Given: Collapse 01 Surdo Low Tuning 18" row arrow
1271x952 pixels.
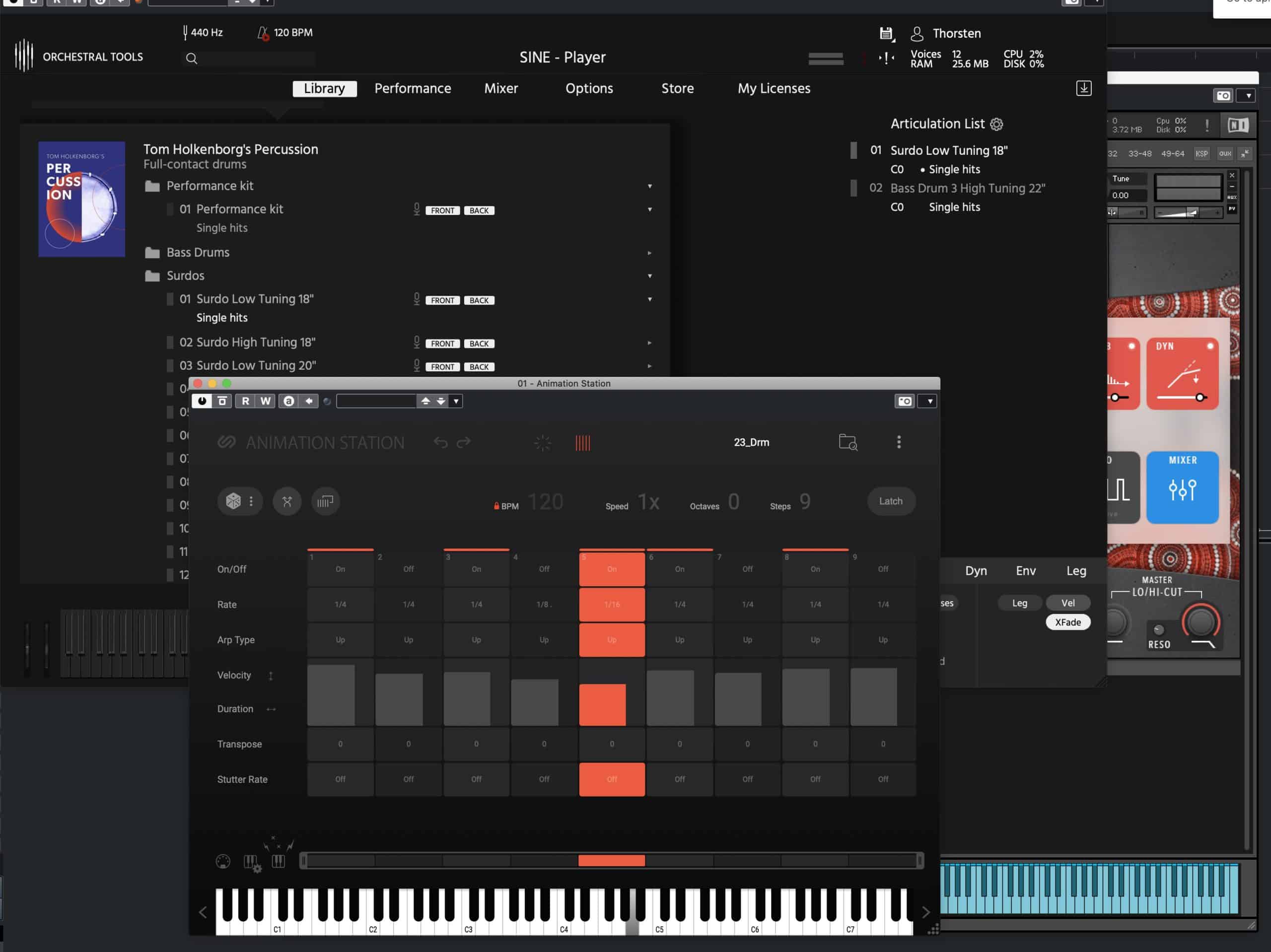Looking at the screenshot, I should click(x=650, y=299).
